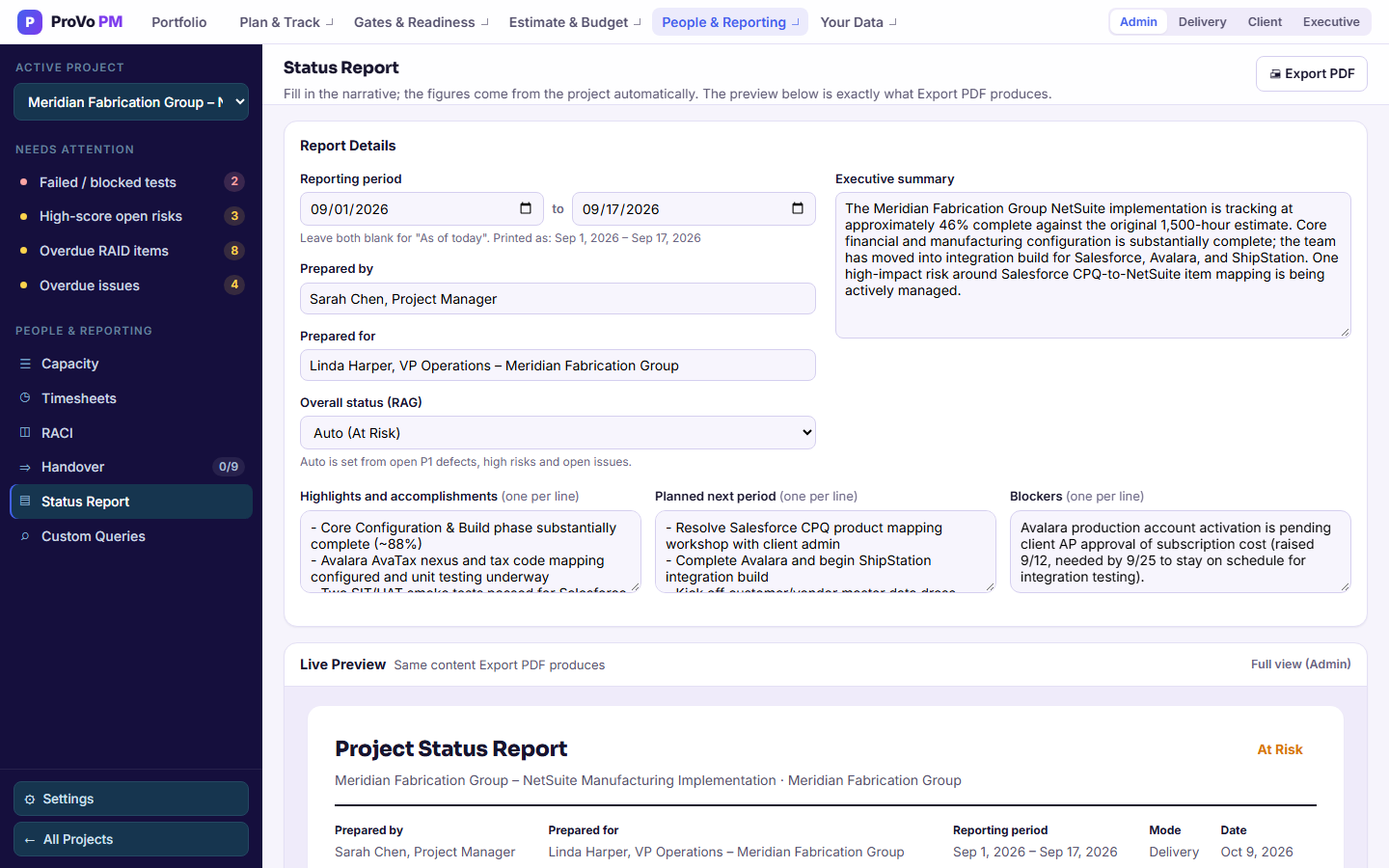Viewport: 1389px width, 868px height.
Task: Open the People & Reporting menu
Action: [x=730, y=22]
